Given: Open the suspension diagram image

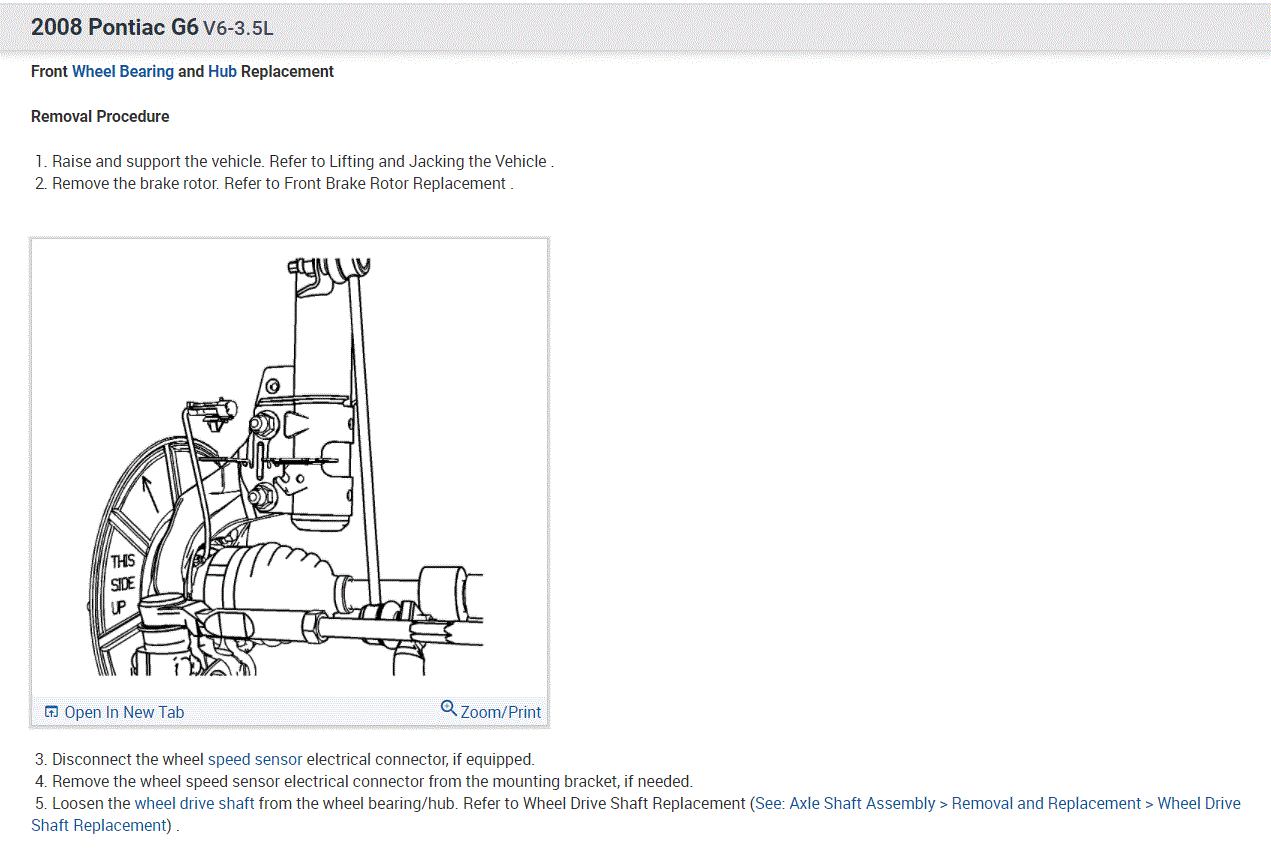Looking at the screenshot, I should pyautogui.click(x=289, y=467).
